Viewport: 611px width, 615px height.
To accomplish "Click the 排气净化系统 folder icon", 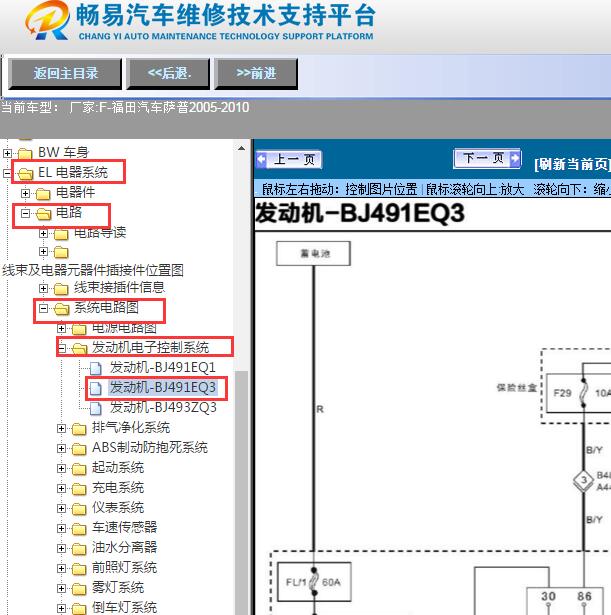I will (79, 429).
